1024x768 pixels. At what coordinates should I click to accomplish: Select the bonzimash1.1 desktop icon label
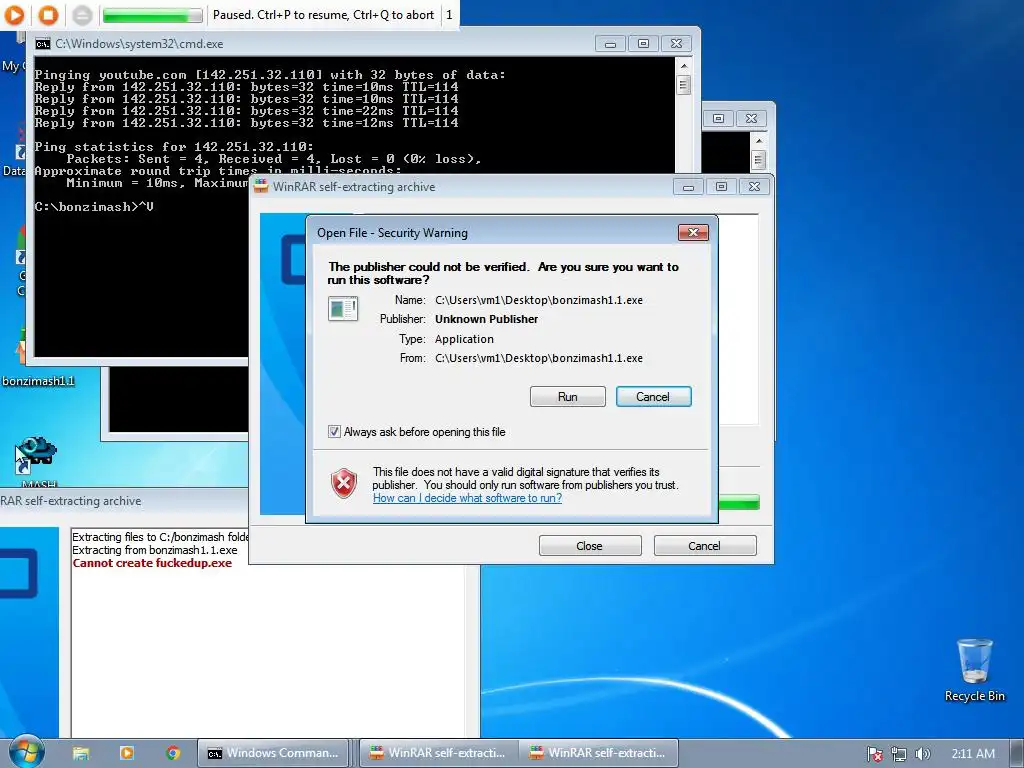[38, 381]
